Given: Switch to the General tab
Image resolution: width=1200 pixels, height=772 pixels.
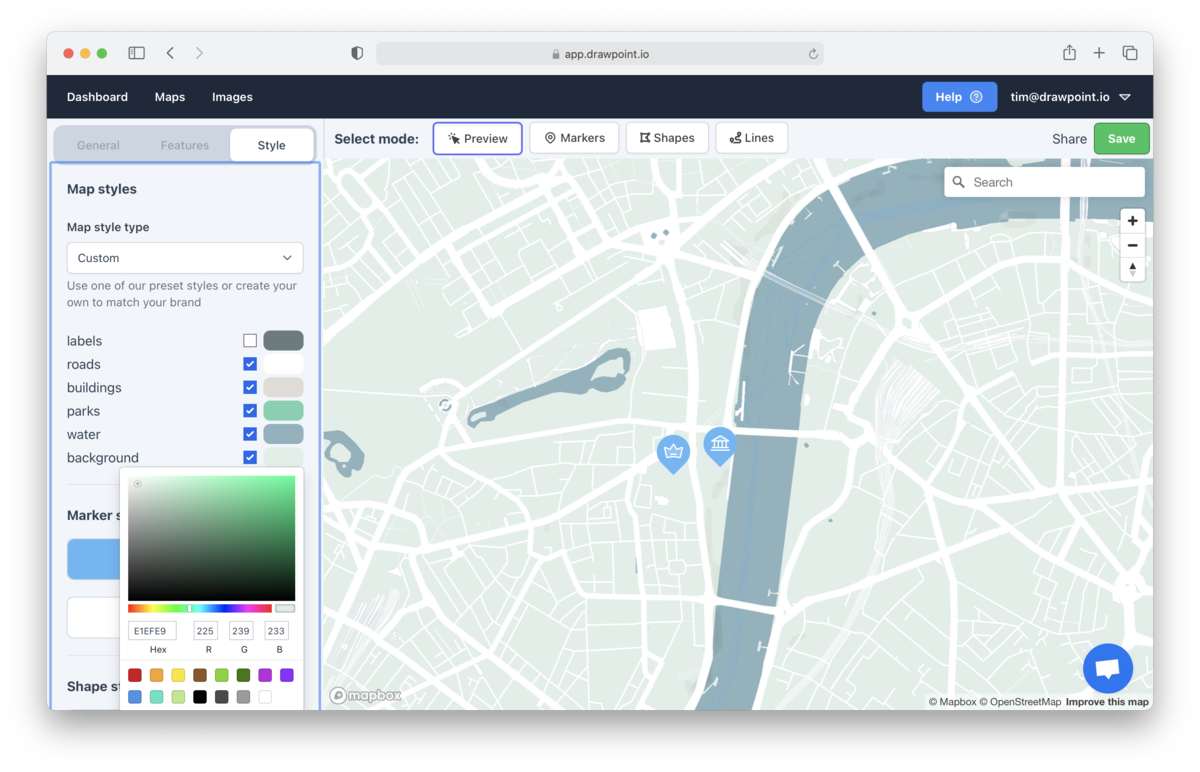Looking at the screenshot, I should [98, 145].
